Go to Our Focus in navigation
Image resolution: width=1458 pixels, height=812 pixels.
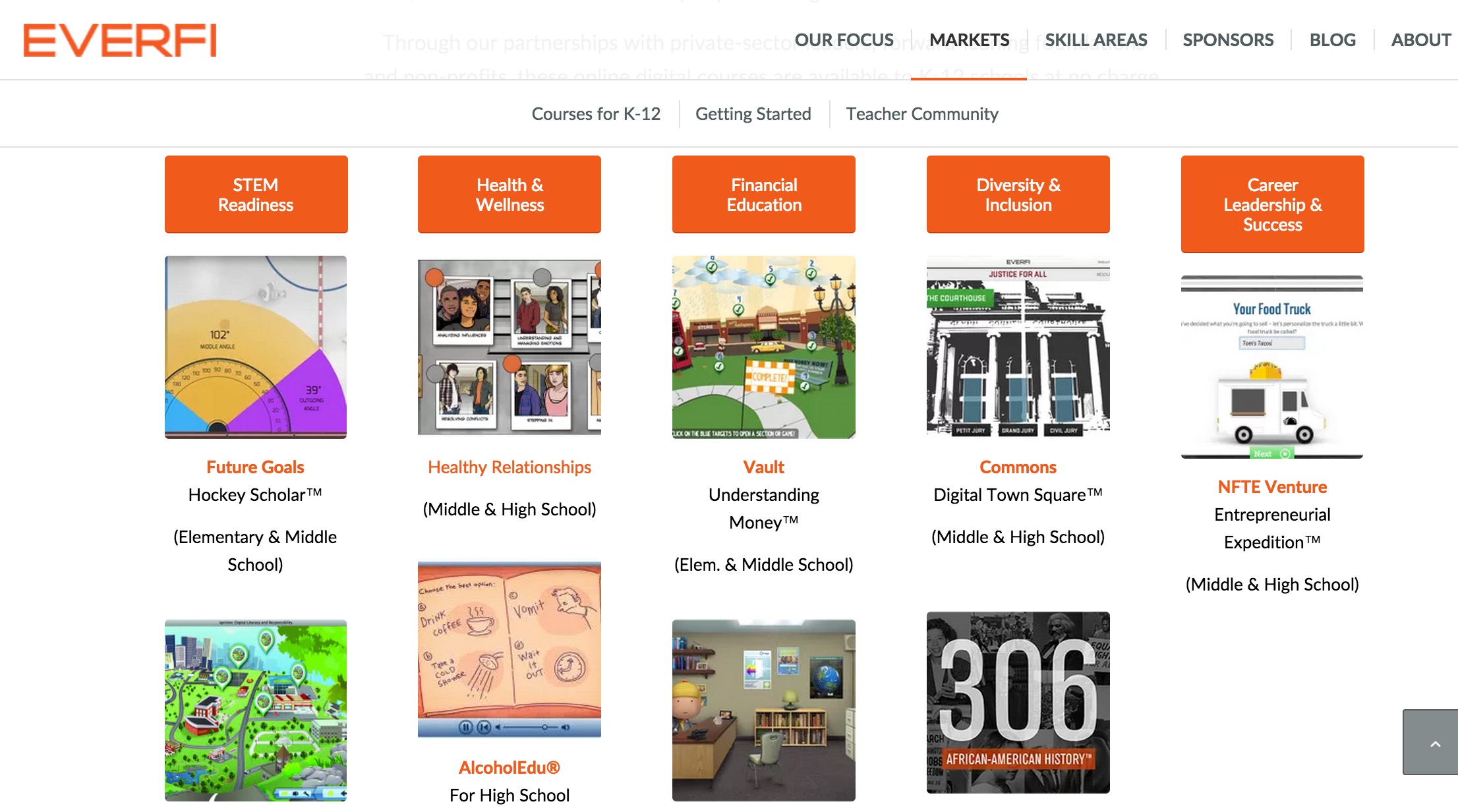click(x=844, y=40)
